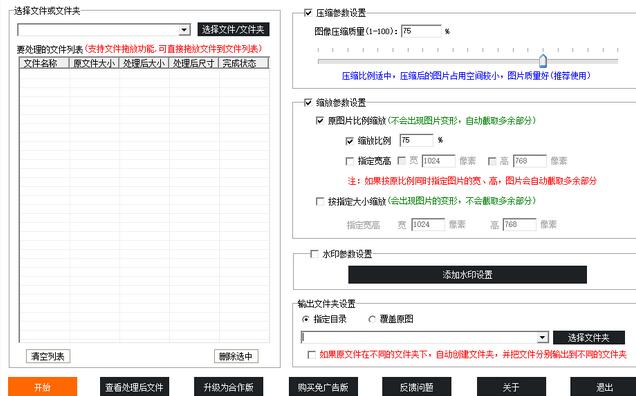Click the 图像压缩质量 input field
The height and width of the screenshot is (396, 636).
tap(421, 31)
